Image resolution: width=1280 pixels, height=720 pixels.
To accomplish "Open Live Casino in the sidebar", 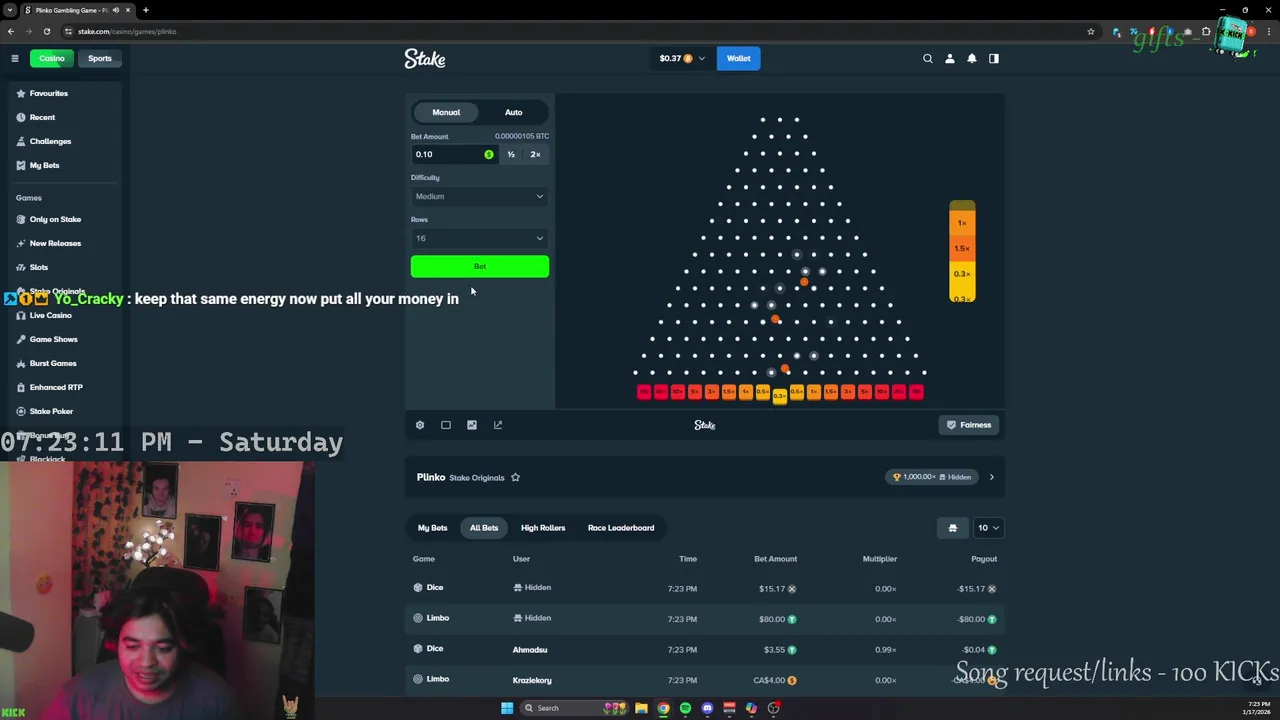I will 50,315.
